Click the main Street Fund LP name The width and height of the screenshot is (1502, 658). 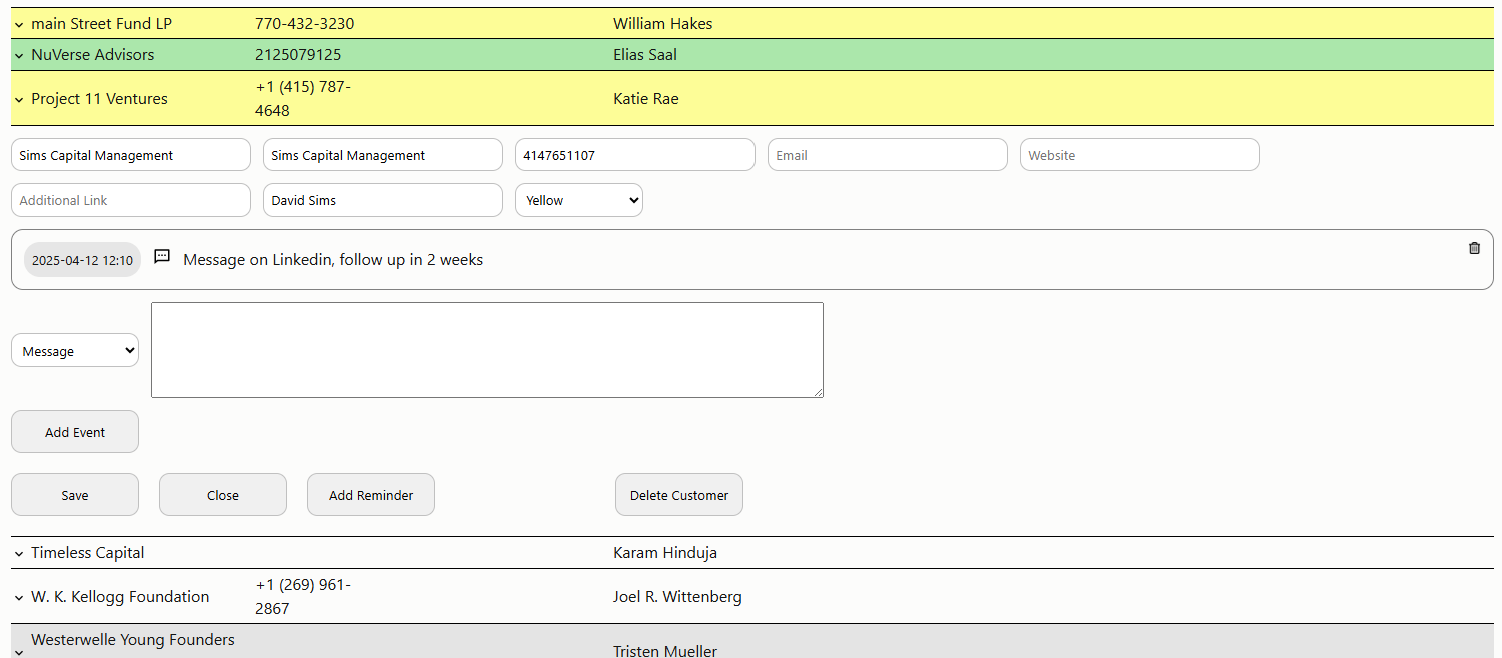point(101,24)
